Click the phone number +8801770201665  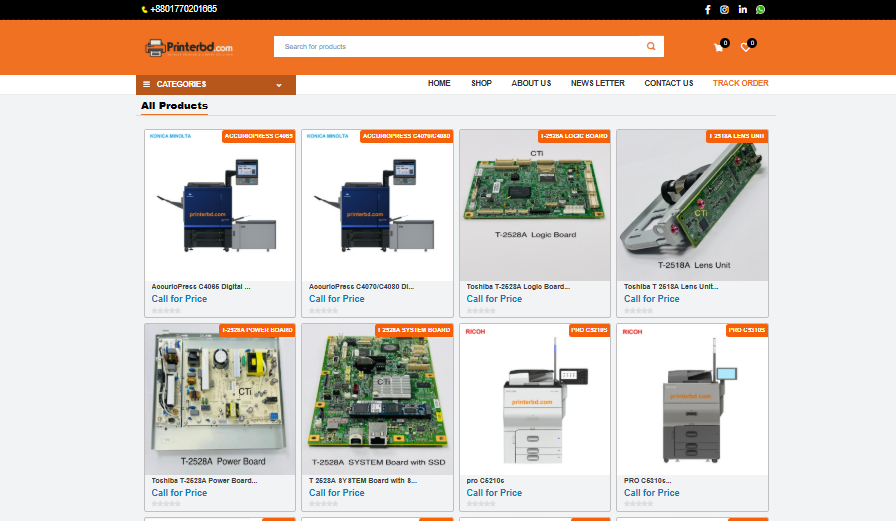pos(183,9)
